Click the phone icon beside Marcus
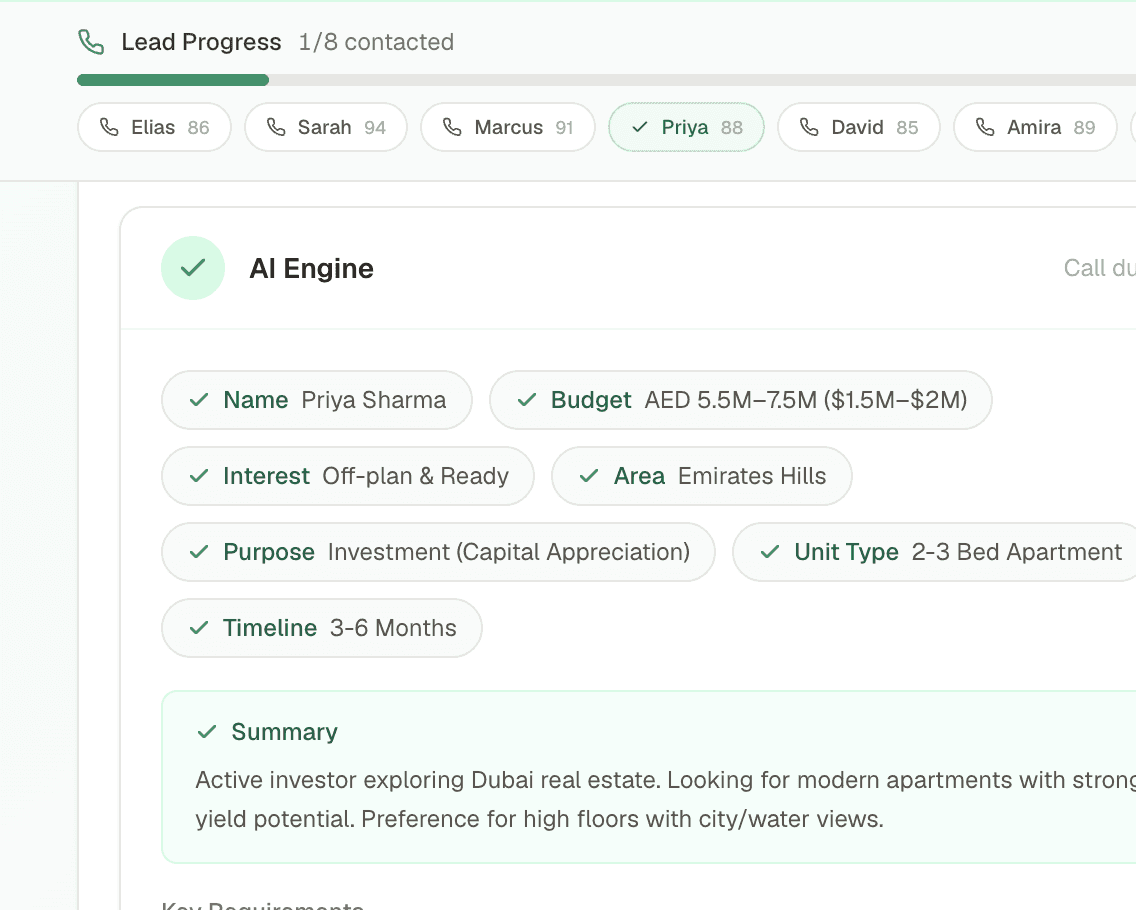Screen dimensions: 1136x910 tap(453, 127)
